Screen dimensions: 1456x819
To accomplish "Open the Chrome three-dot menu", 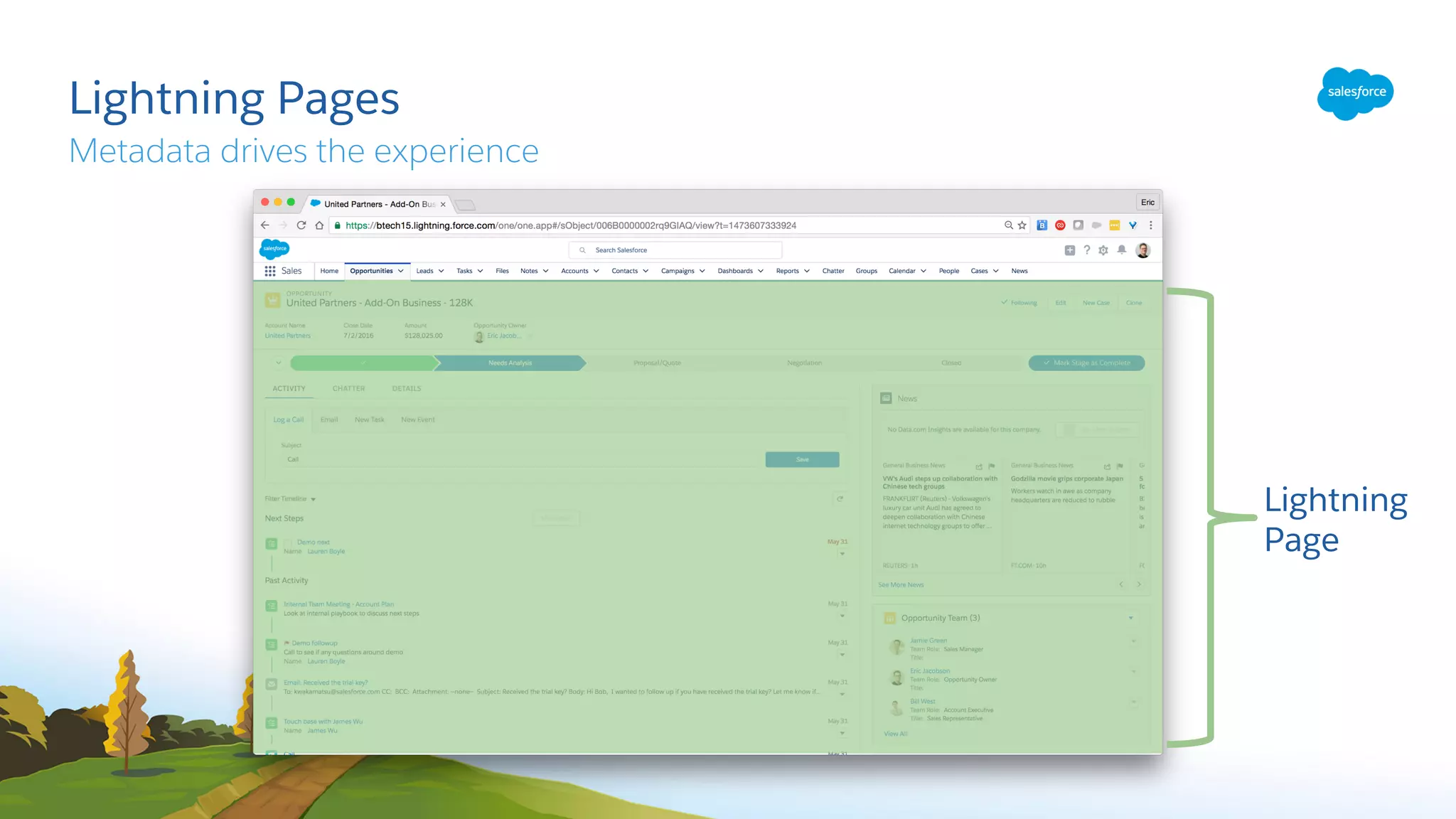I will pos(1151,225).
